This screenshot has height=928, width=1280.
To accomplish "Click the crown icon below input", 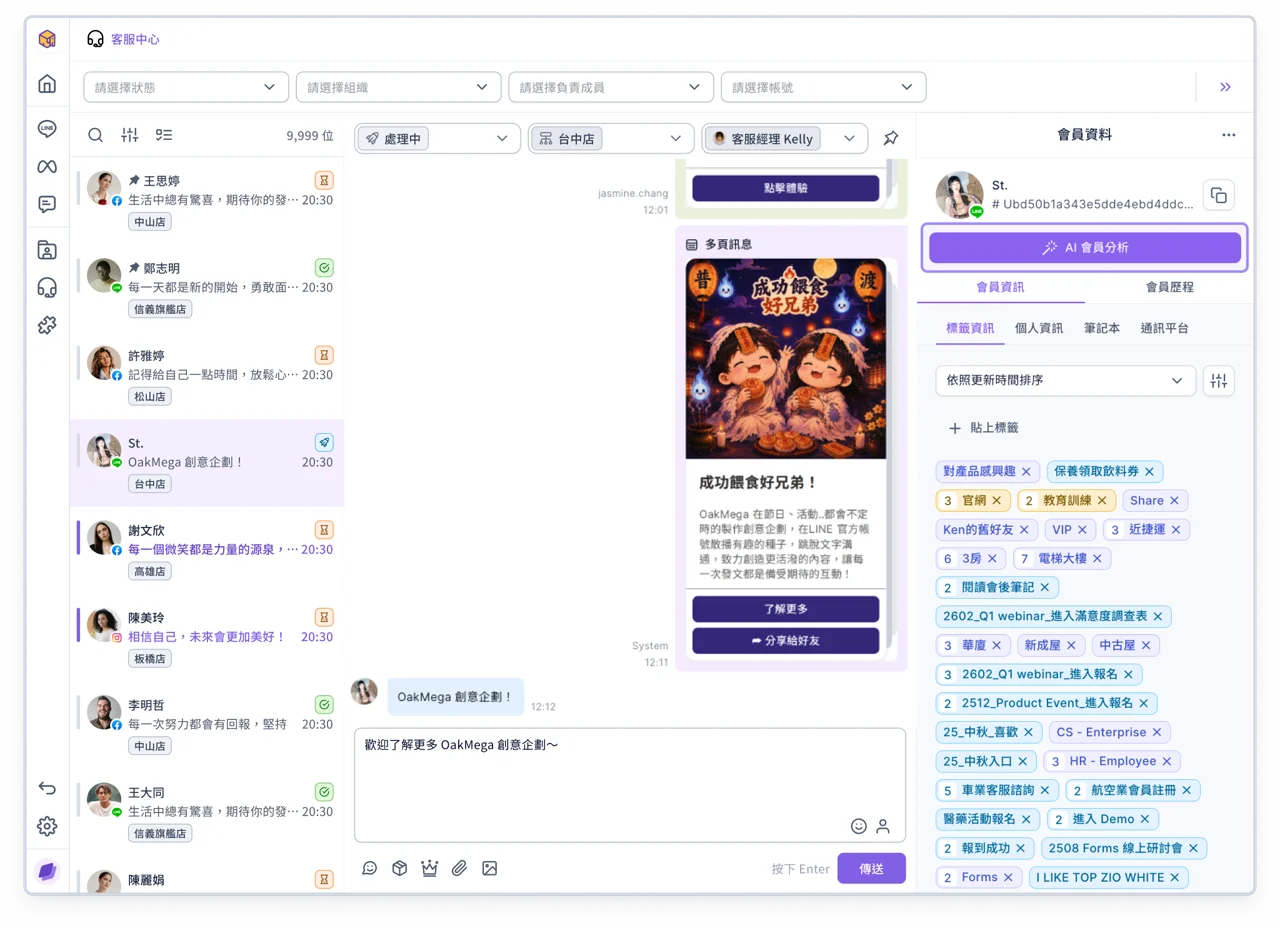I will click(429, 868).
